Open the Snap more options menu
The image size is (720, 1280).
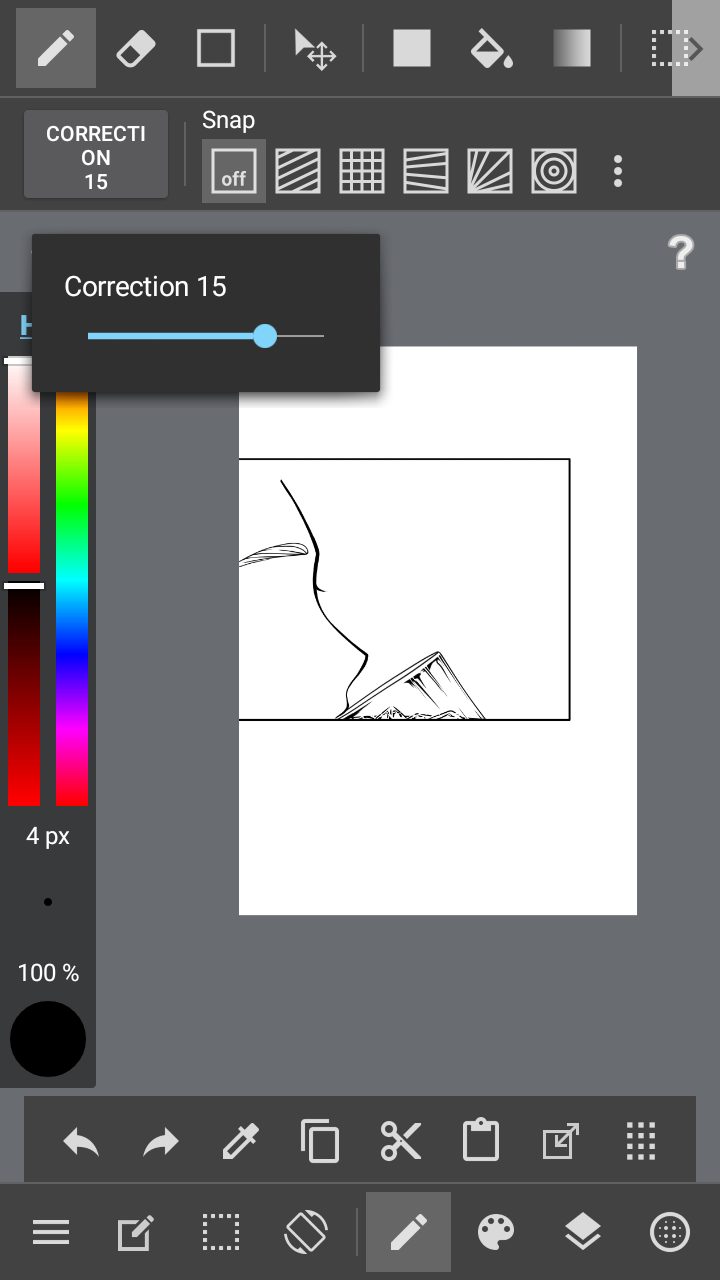click(x=618, y=171)
